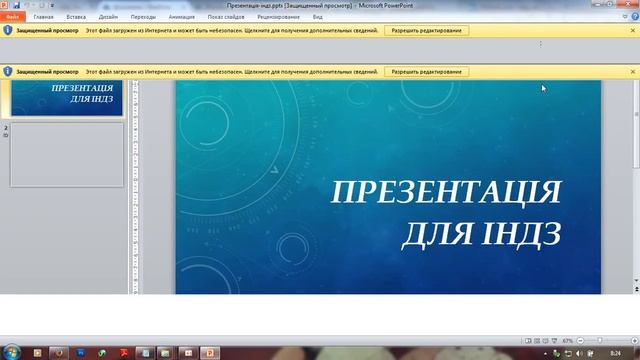The image size is (640, 360).
Task: Click the shield icon in upper Protected View bar
Action: pyautogui.click(x=8, y=30)
